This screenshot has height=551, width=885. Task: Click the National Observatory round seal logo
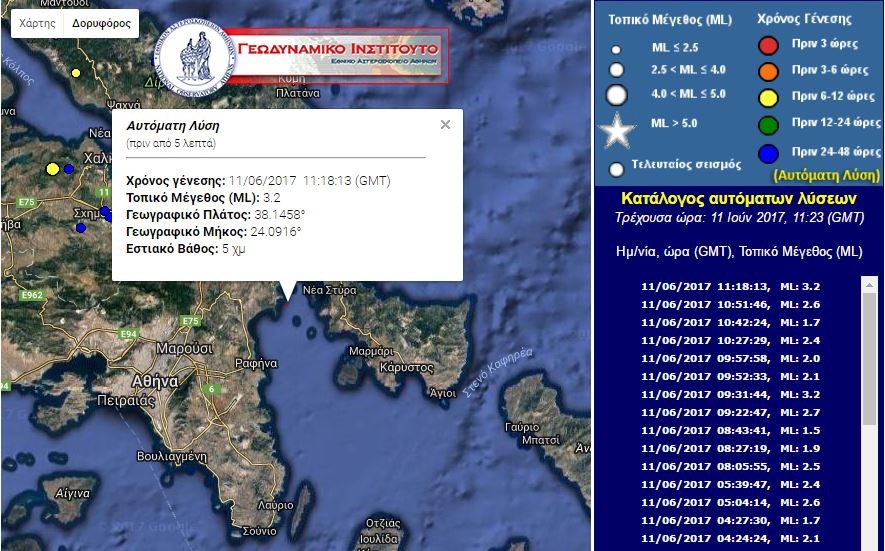[x=200, y=57]
